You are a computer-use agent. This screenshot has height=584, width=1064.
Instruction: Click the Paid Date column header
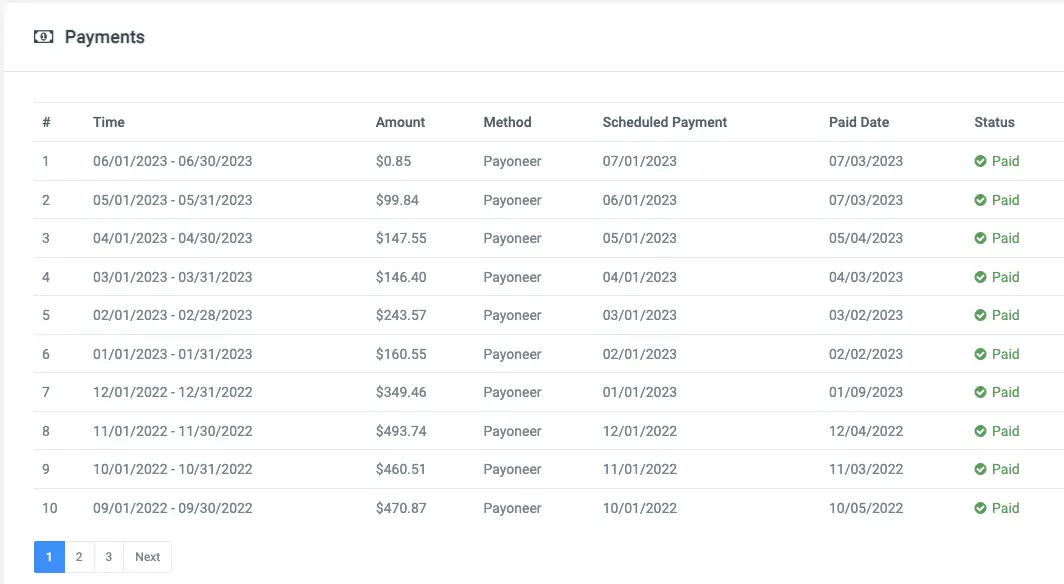(858, 122)
